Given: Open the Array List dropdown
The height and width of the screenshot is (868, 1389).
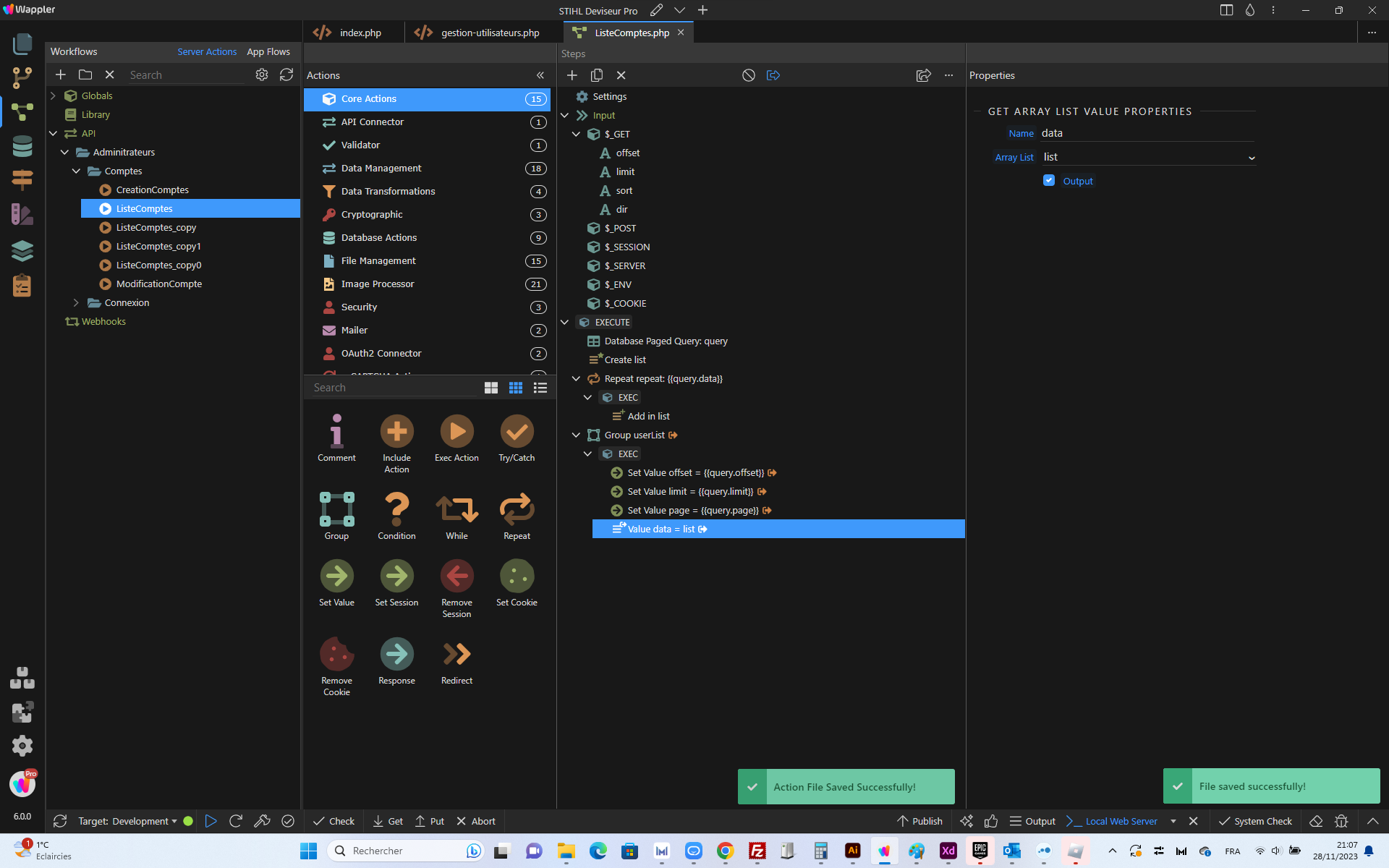Looking at the screenshot, I should click(1149, 157).
